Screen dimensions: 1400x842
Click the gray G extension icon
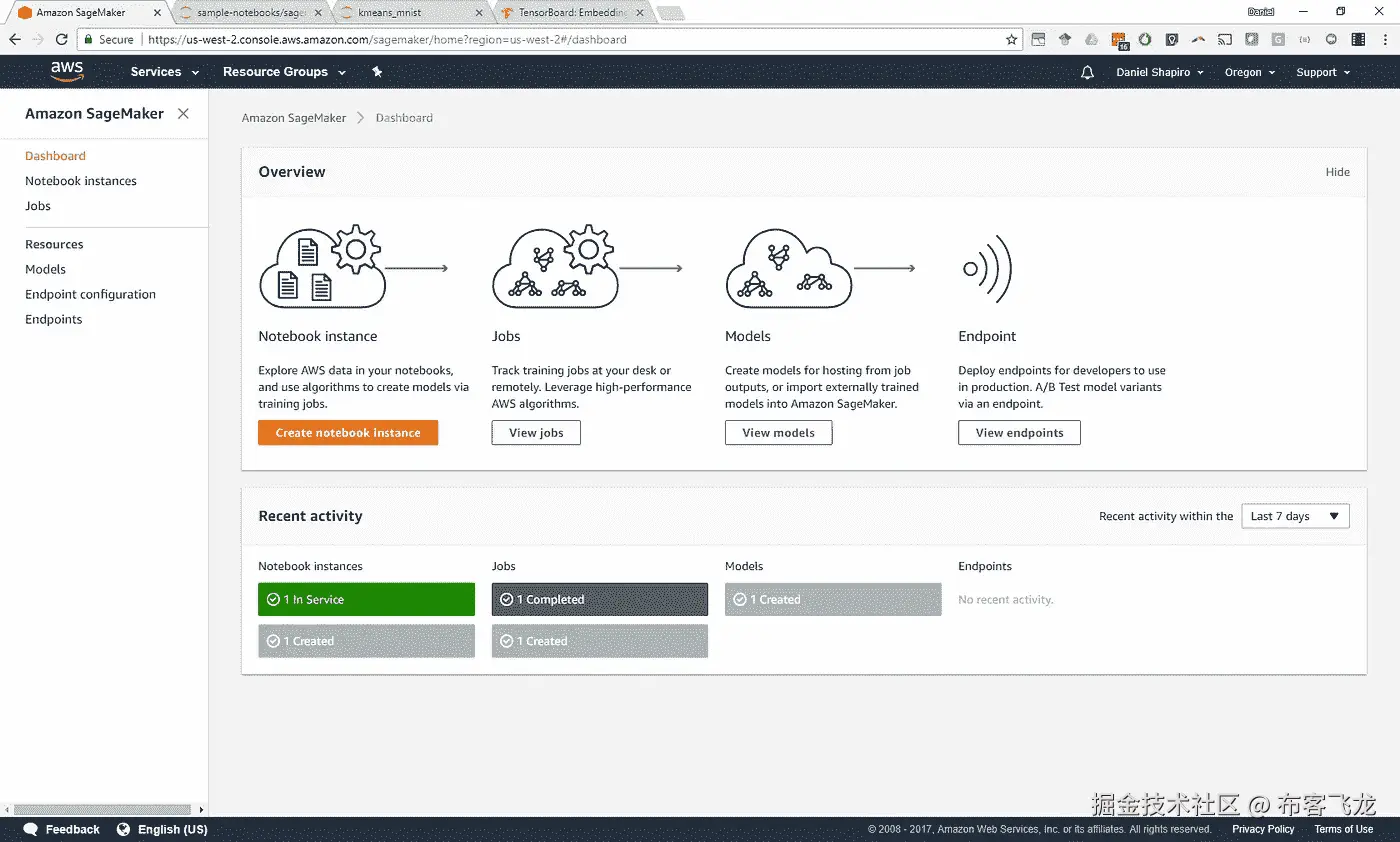coord(1278,40)
